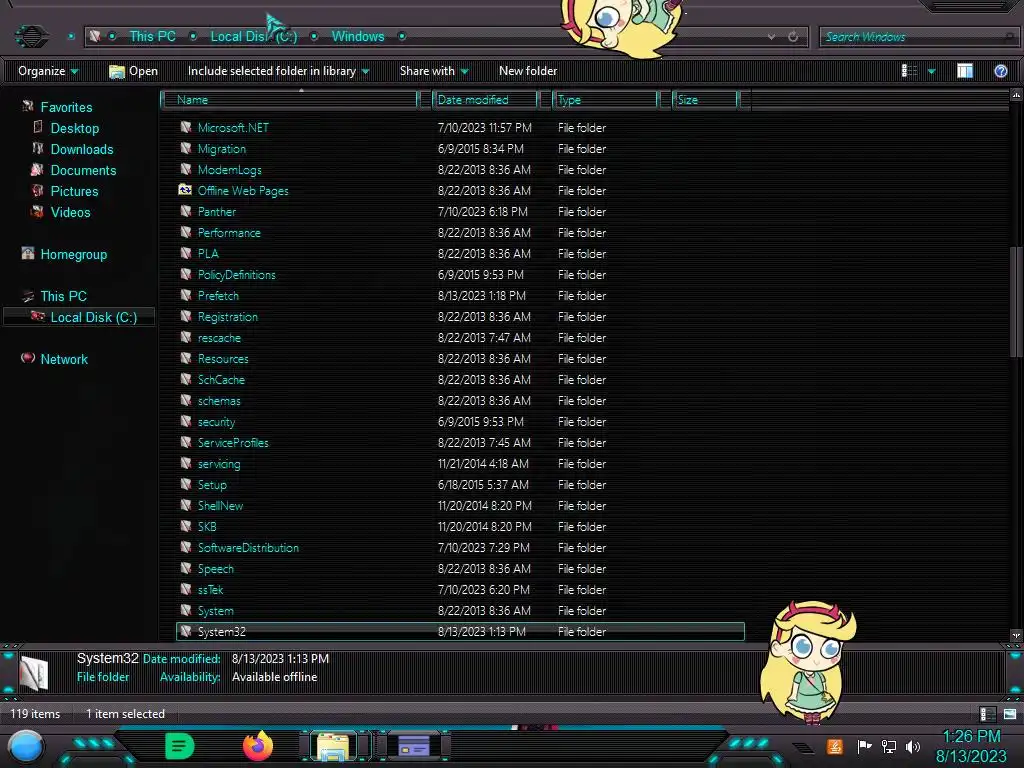Select the ssTek folder name
This screenshot has height=768, width=1024.
point(210,590)
